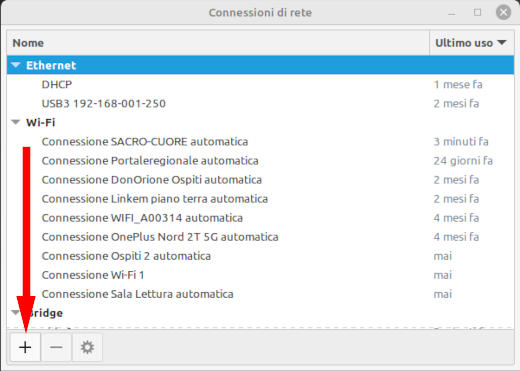Collapse the Ethernet group

pos(16,65)
